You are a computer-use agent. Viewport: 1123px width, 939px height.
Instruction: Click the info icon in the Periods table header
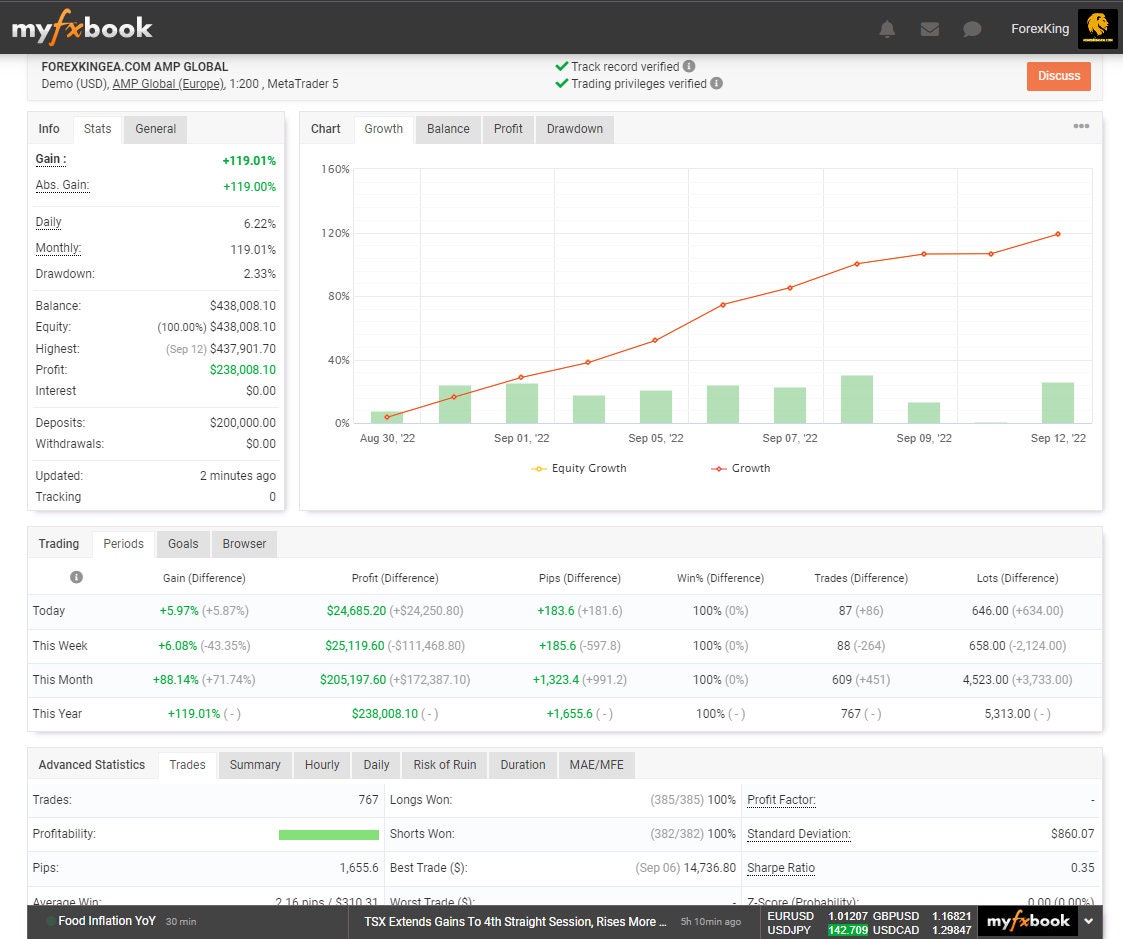(77, 577)
